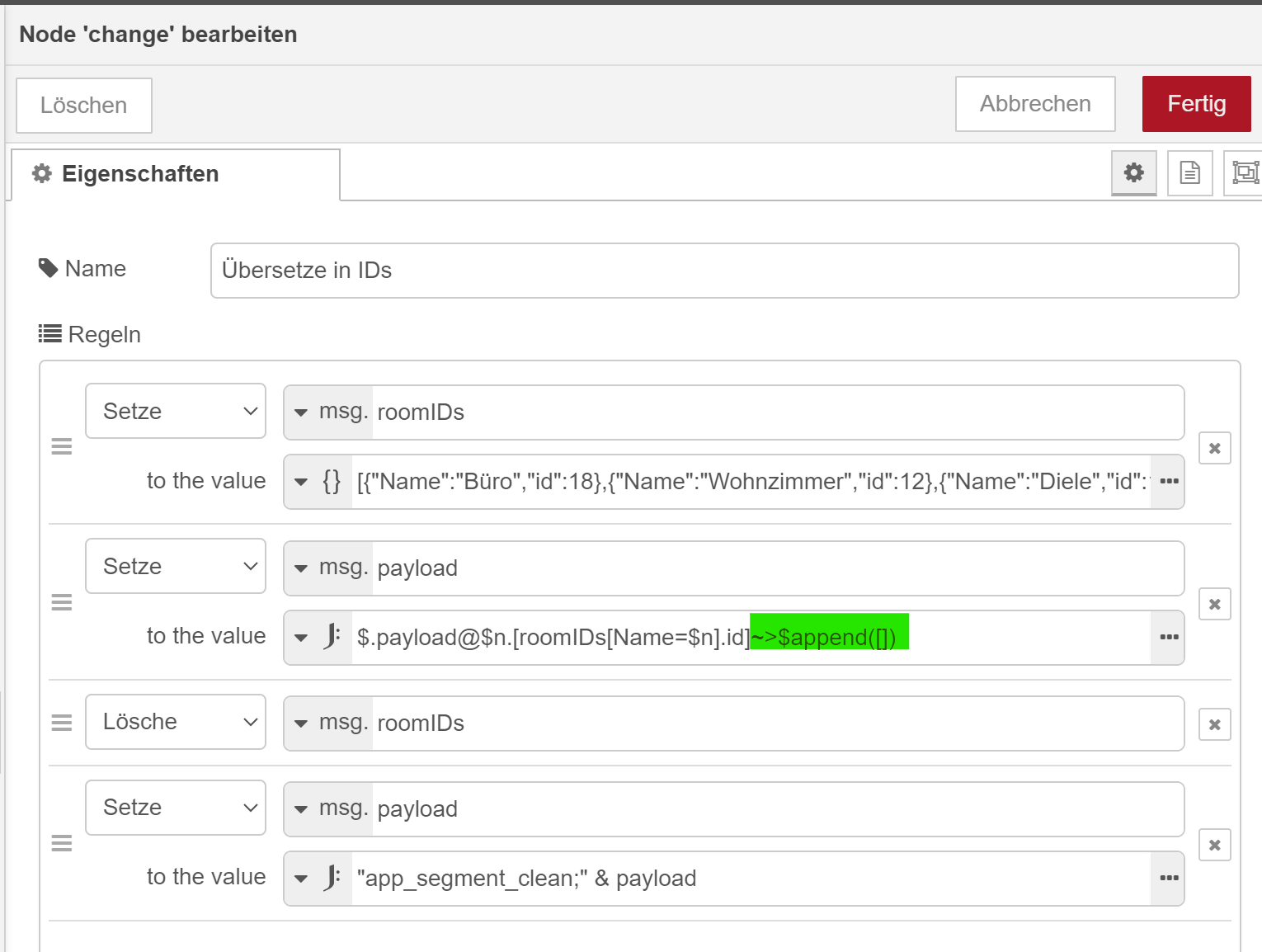Remove the Lösche roomIDs rule
Image resolution: width=1262 pixels, height=952 pixels.
pyautogui.click(x=1214, y=724)
